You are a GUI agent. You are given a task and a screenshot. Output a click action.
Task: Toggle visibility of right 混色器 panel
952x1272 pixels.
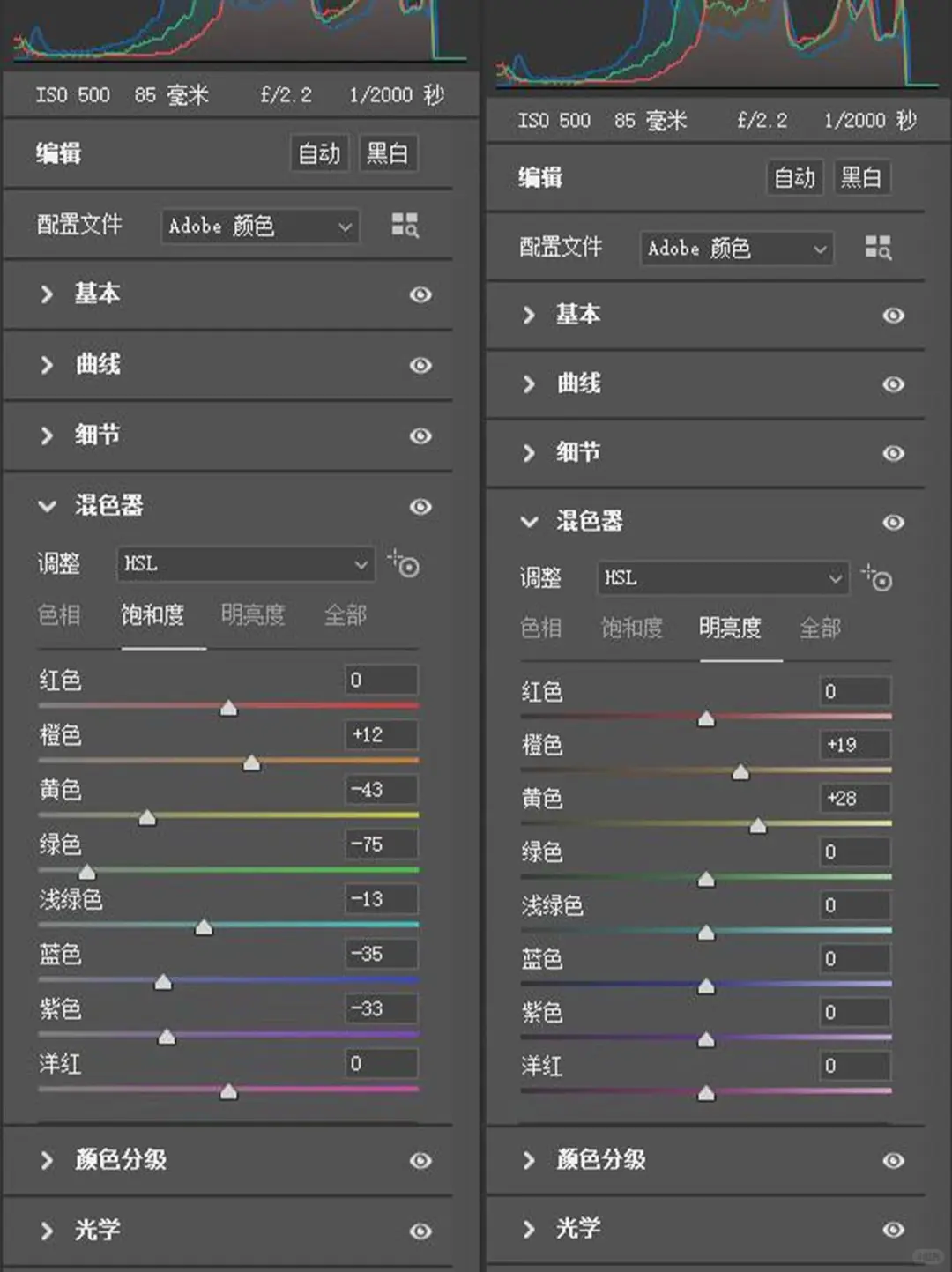(x=894, y=522)
